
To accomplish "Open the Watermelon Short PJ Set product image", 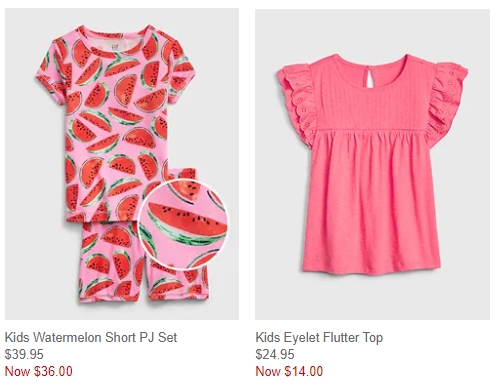I will click(x=122, y=164).
